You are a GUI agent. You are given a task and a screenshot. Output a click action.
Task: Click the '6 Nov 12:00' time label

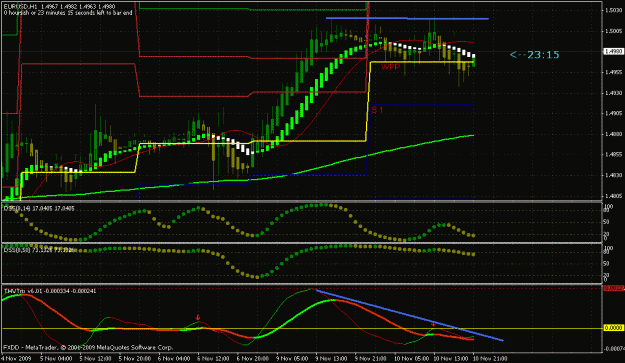[213, 358]
